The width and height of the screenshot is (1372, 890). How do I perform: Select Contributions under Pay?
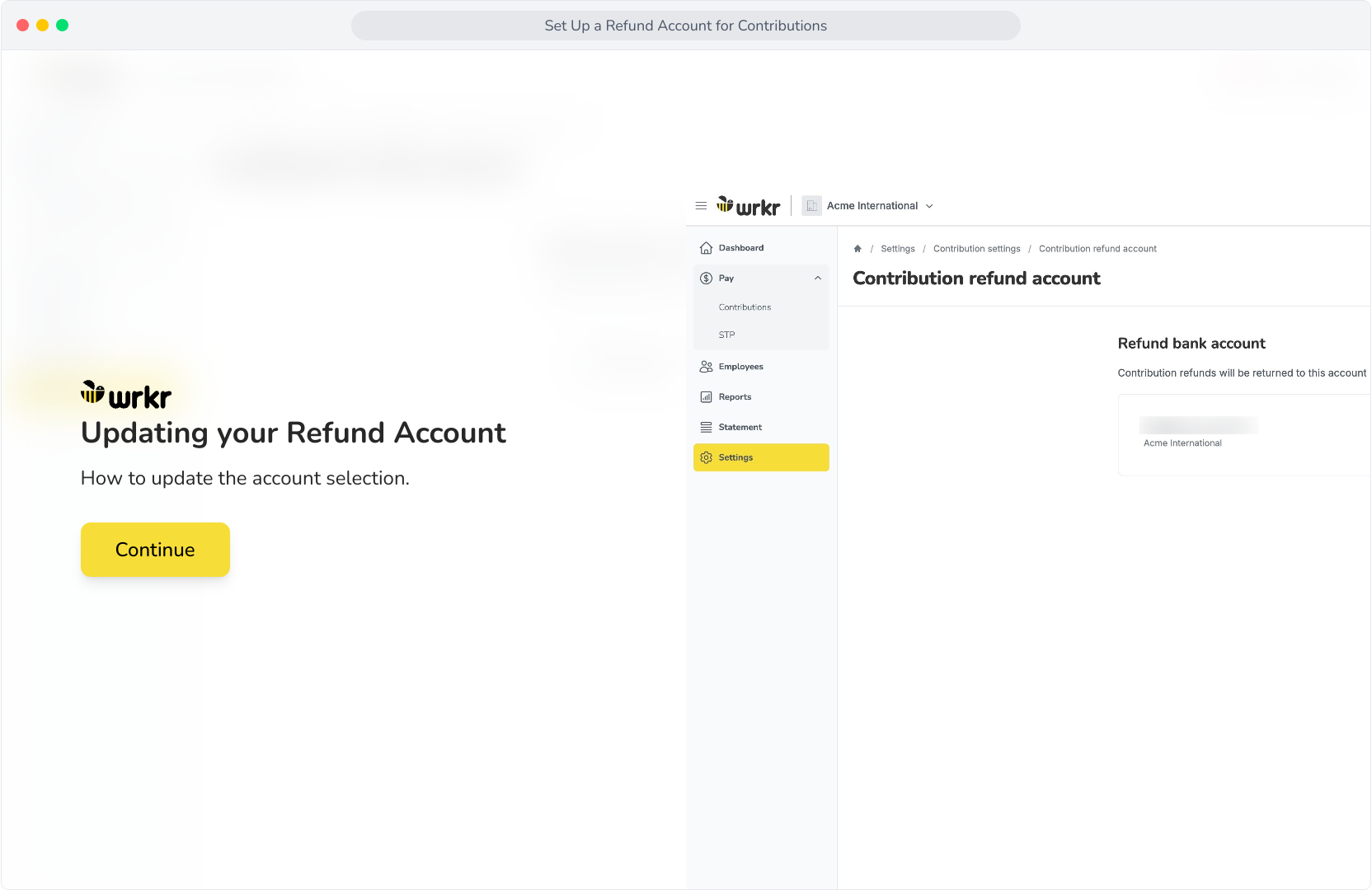(x=745, y=307)
